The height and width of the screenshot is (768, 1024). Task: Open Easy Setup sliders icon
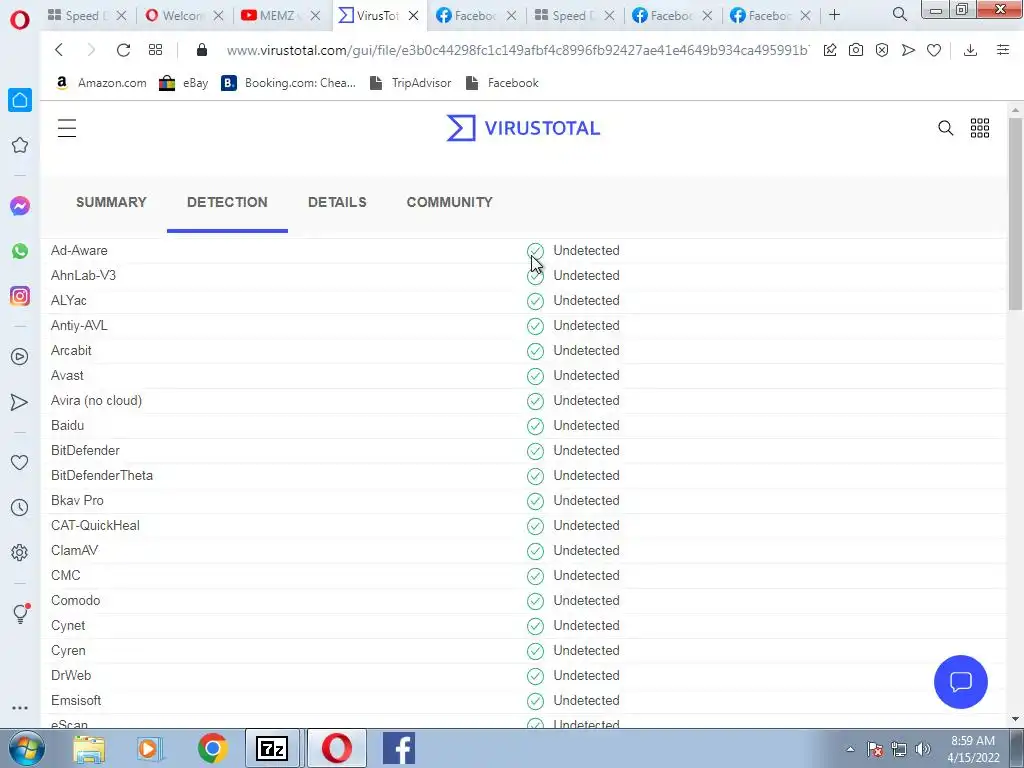click(1003, 50)
